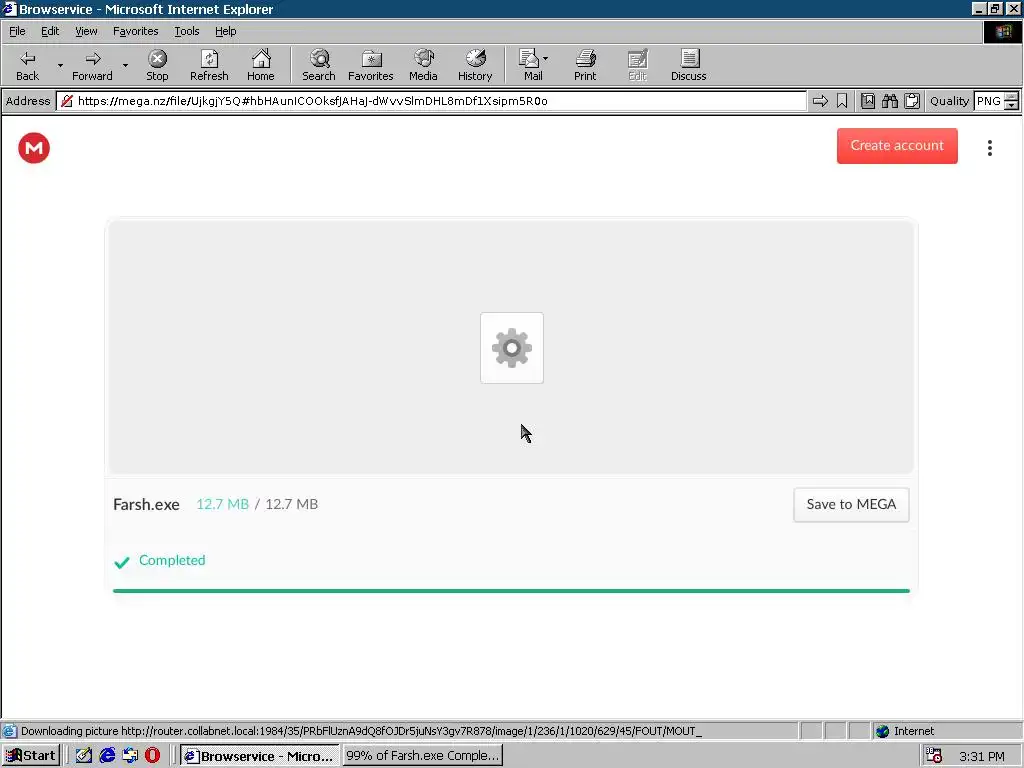
Task: Open the Mail toolbar button
Action: [530, 65]
